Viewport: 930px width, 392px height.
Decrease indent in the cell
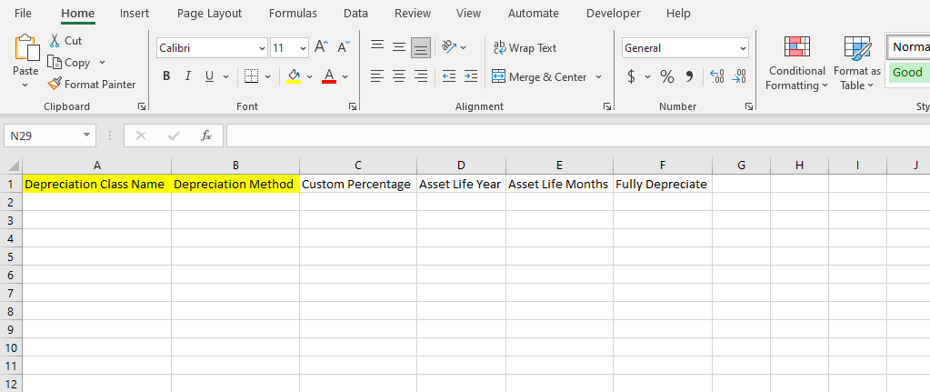[x=450, y=77]
